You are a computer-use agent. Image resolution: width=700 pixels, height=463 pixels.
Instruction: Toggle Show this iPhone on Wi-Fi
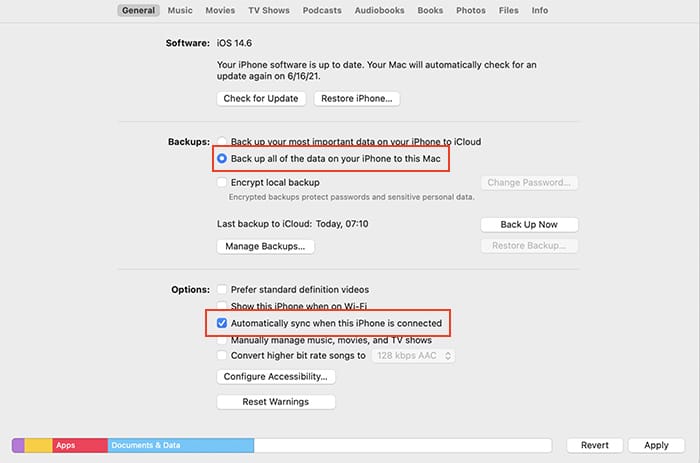[x=222, y=306]
